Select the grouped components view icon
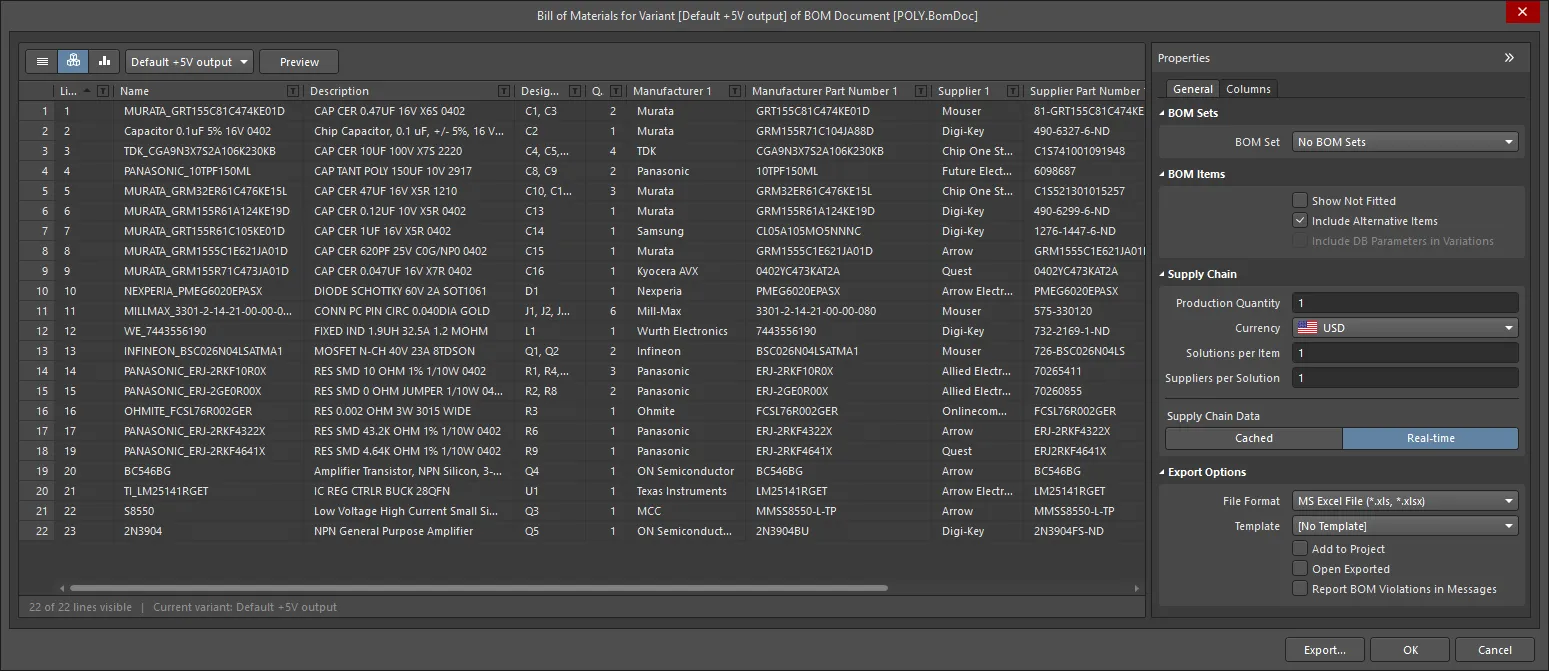The width and height of the screenshot is (1549, 671). 73,62
